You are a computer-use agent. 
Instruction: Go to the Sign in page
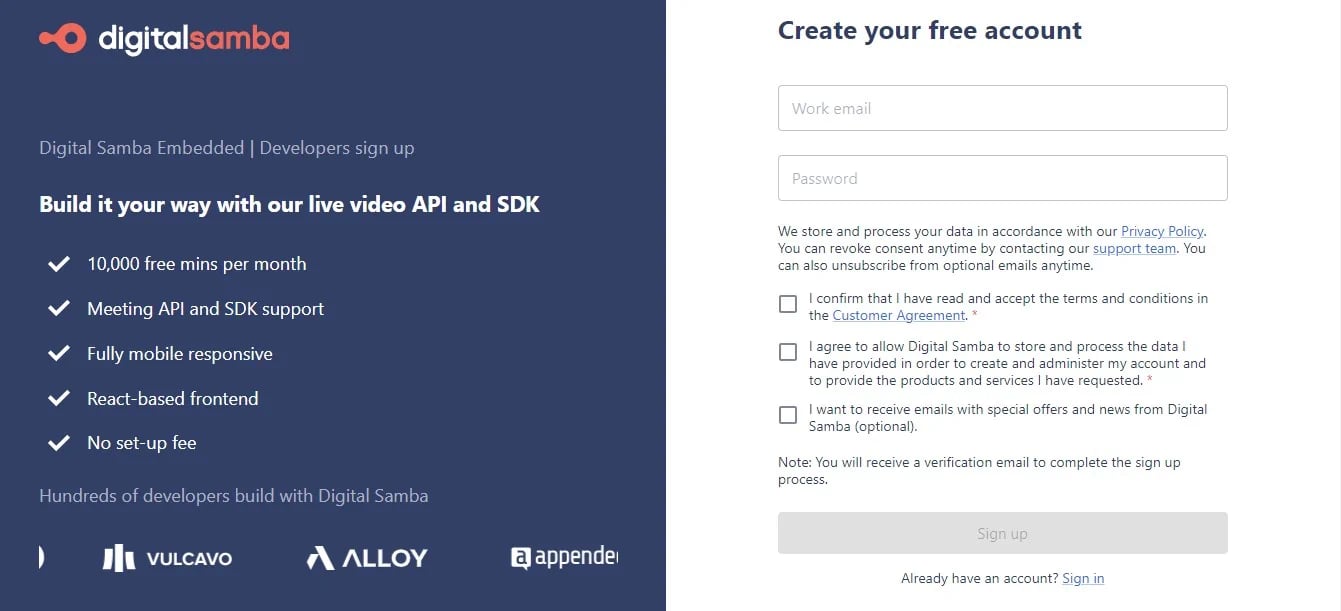pyautogui.click(x=1083, y=578)
